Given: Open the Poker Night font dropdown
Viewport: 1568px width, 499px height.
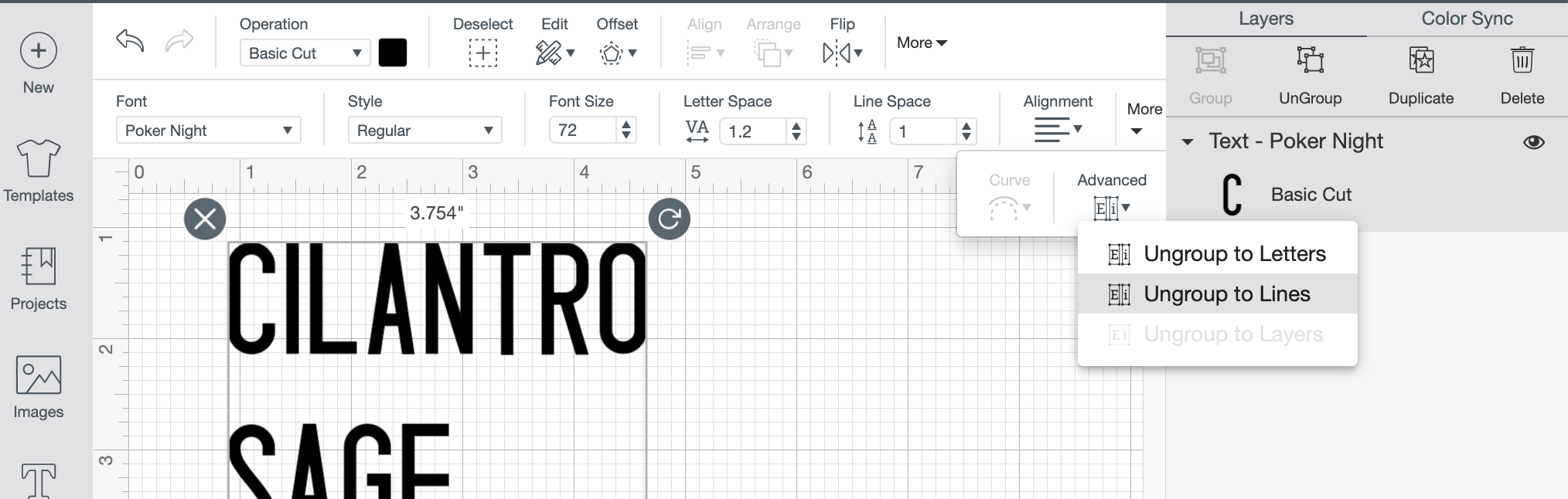Looking at the screenshot, I should [x=208, y=130].
